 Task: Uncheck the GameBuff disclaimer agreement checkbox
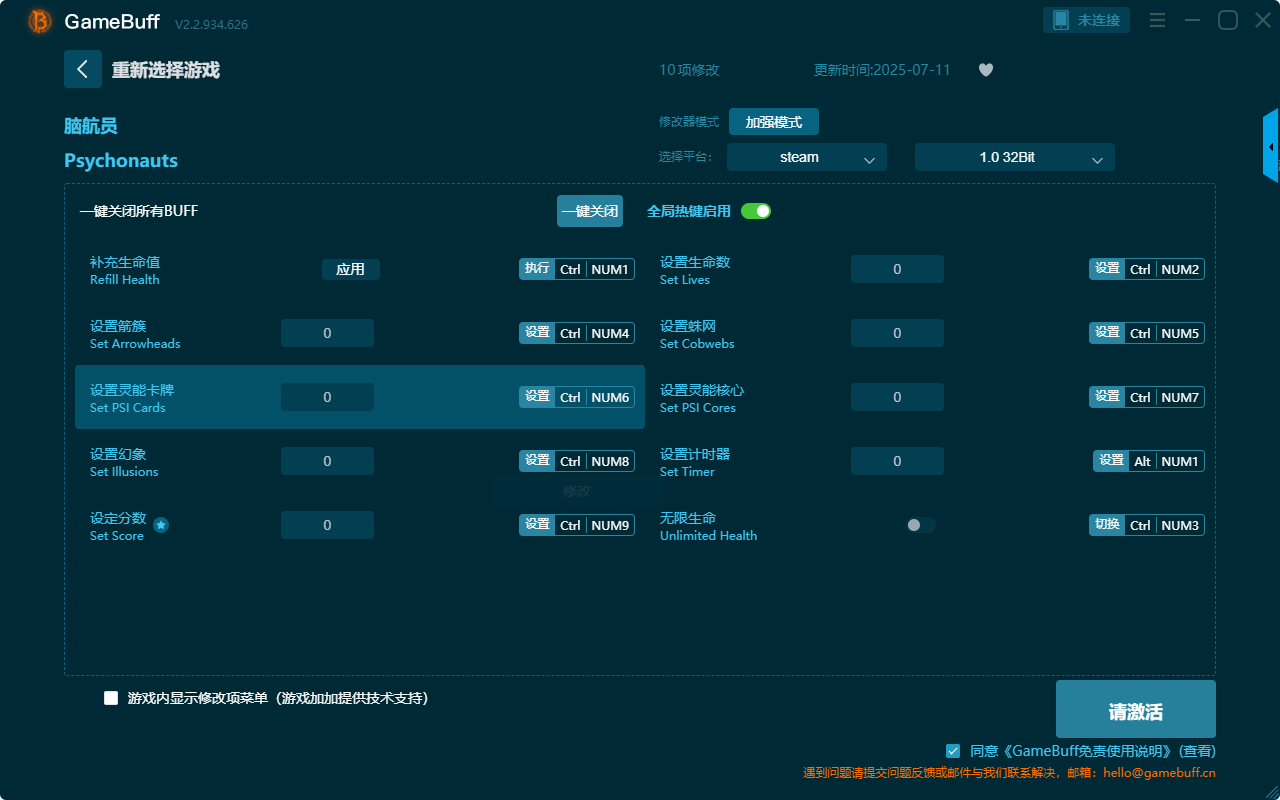(953, 750)
